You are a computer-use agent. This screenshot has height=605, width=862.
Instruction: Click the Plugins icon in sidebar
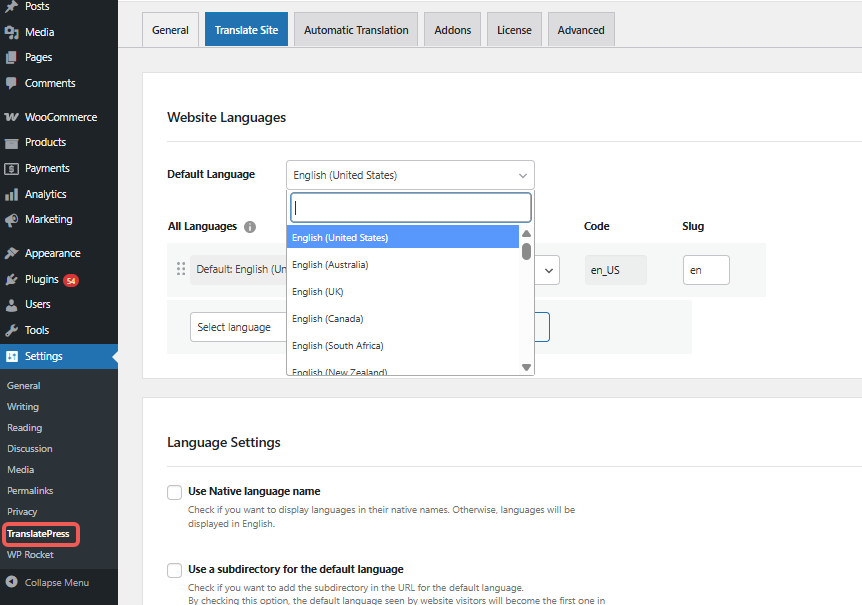coord(12,280)
